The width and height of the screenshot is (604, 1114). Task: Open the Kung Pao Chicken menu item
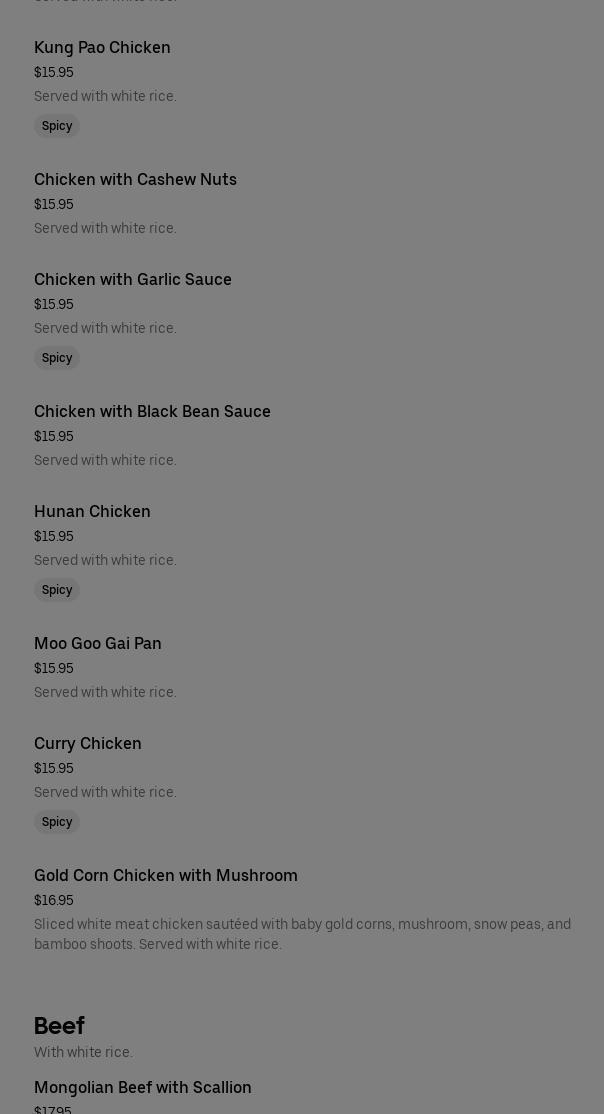[102, 48]
